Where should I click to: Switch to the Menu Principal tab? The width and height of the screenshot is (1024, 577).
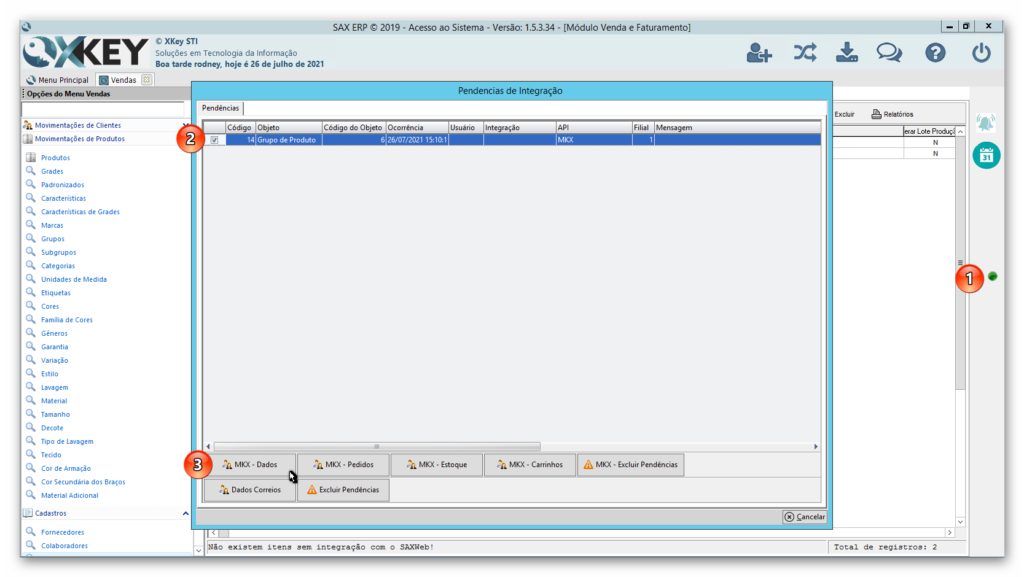(58, 80)
